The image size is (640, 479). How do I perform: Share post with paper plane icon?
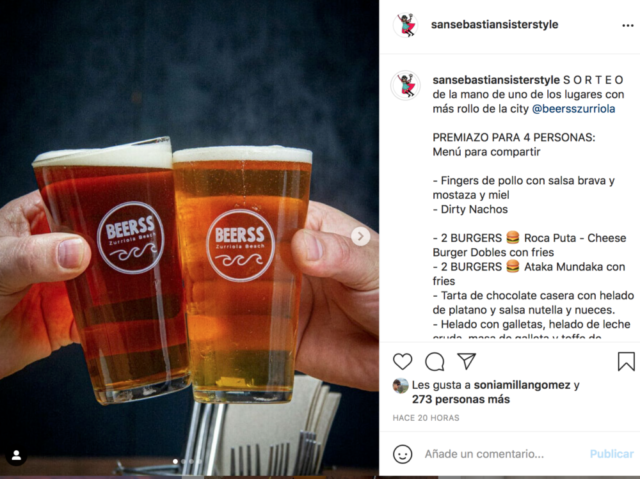[467, 361]
